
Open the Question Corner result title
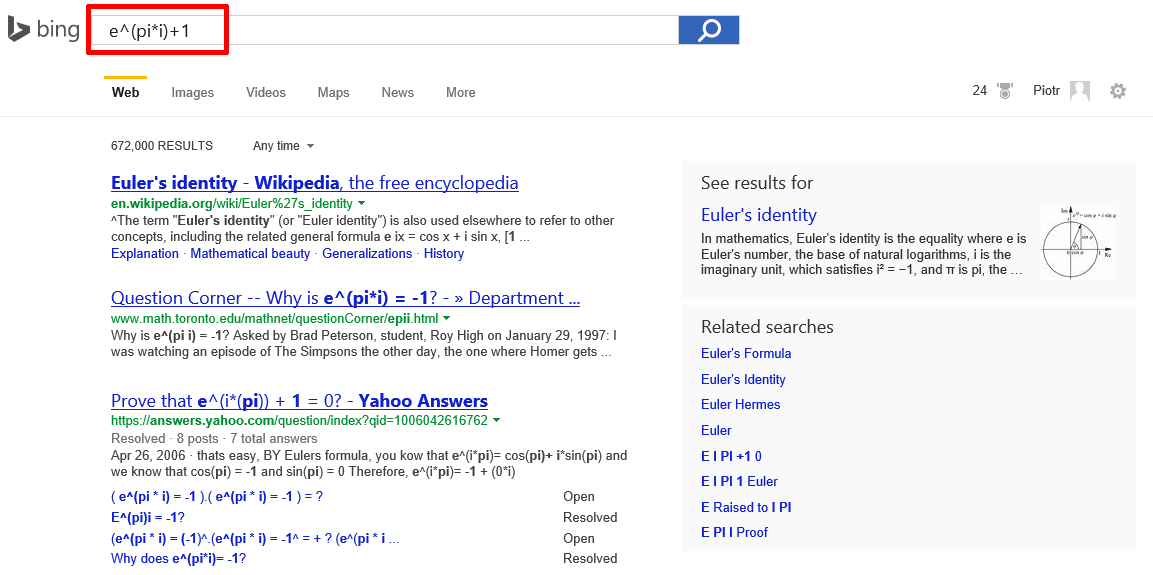(x=346, y=299)
